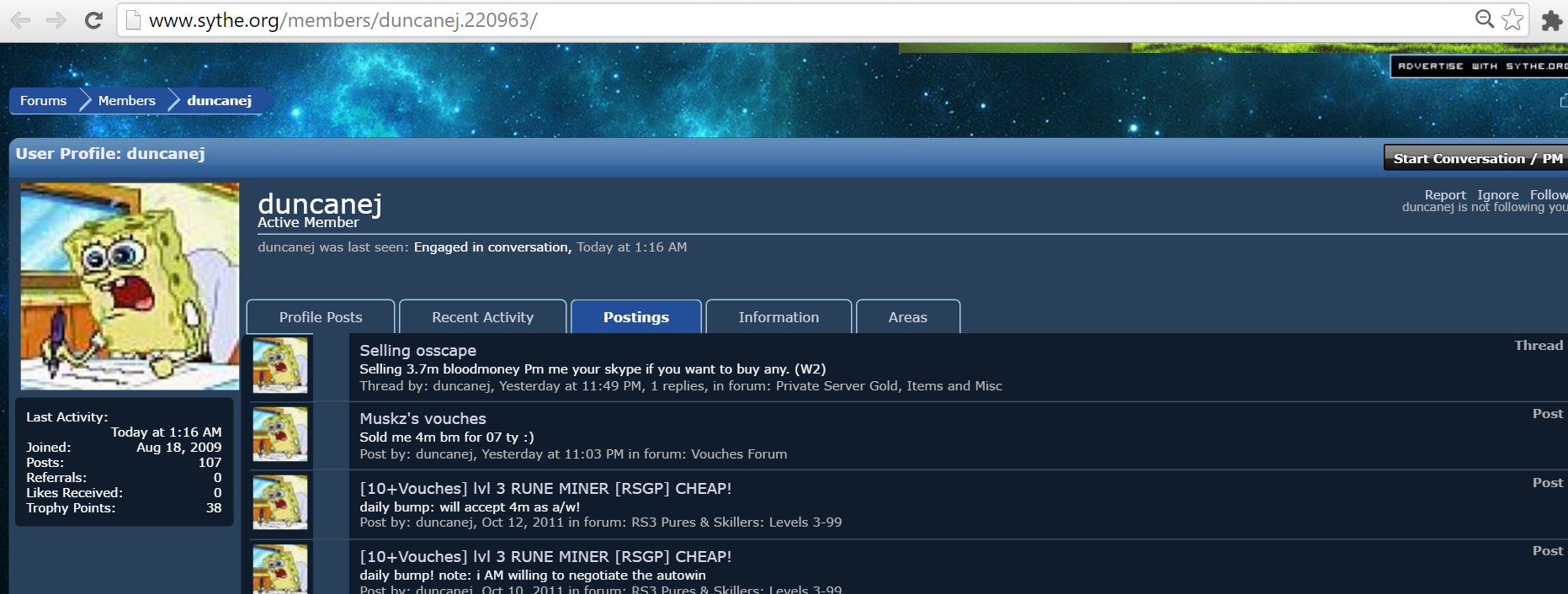Click avatar thumbnail beside Muskz's vouches

click(280, 434)
